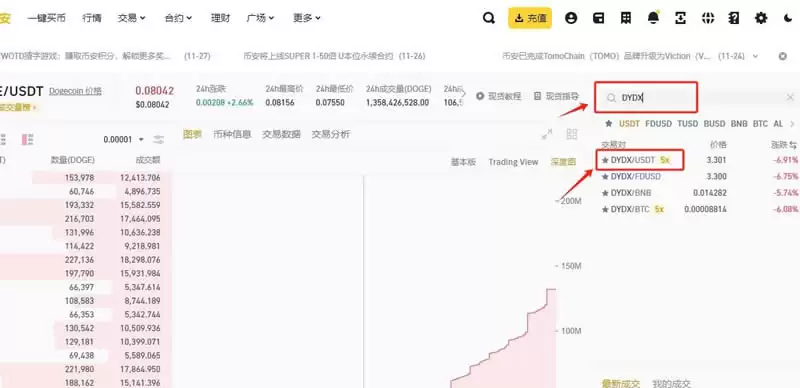Switch chart to 深度图 depth view
The width and height of the screenshot is (800, 388).
pos(563,162)
